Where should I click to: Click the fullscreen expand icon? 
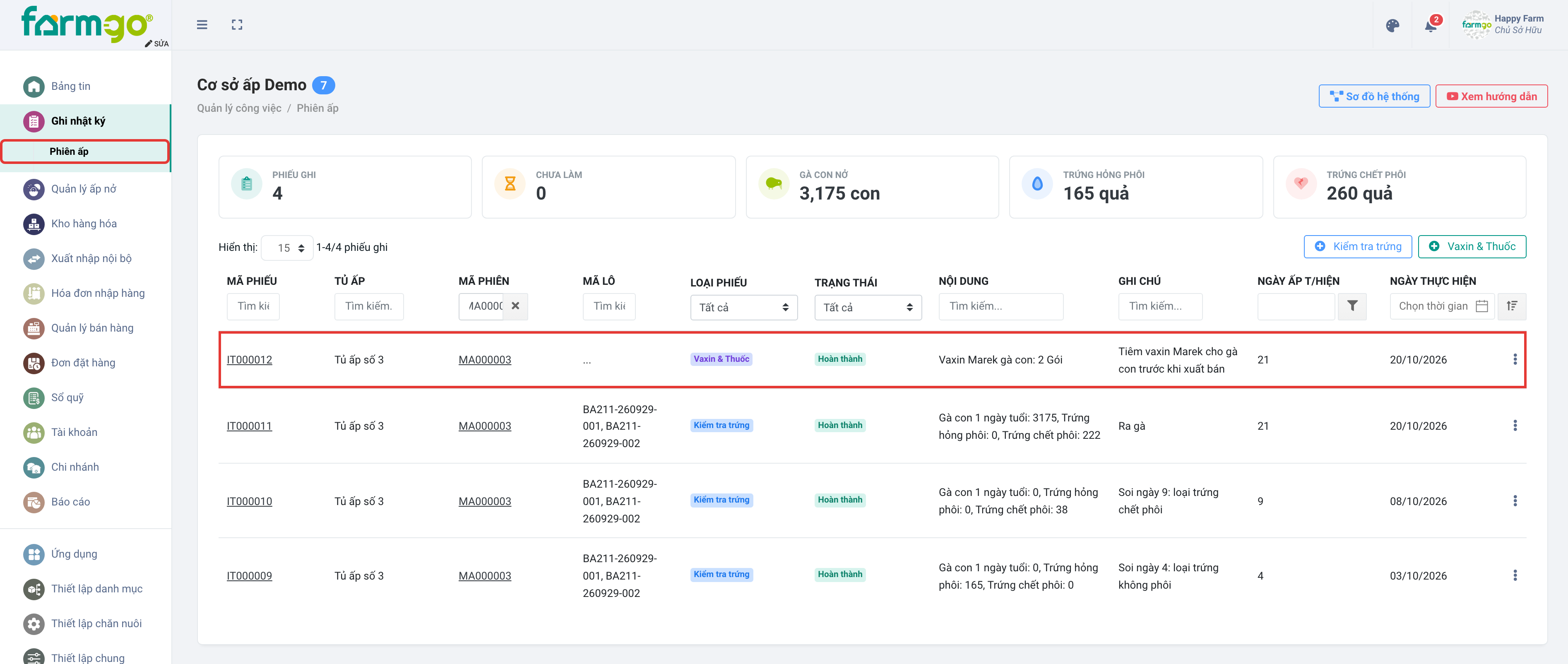[x=237, y=25]
